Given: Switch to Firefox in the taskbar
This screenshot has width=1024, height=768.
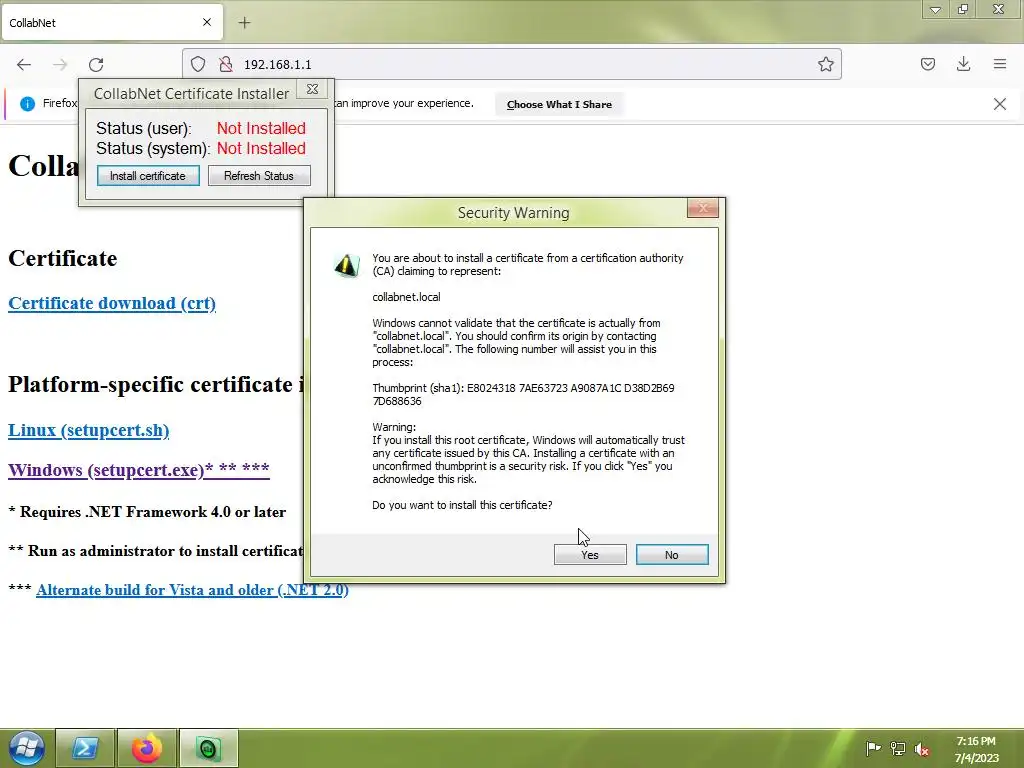Looking at the screenshot, I should tap(147, 748).
